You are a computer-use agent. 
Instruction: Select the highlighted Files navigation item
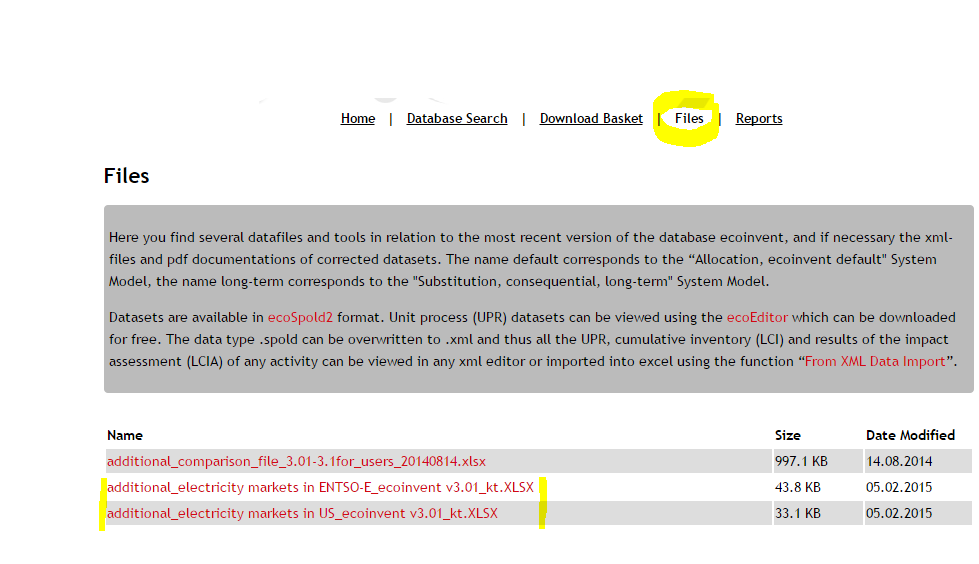(x=689, y=118)
